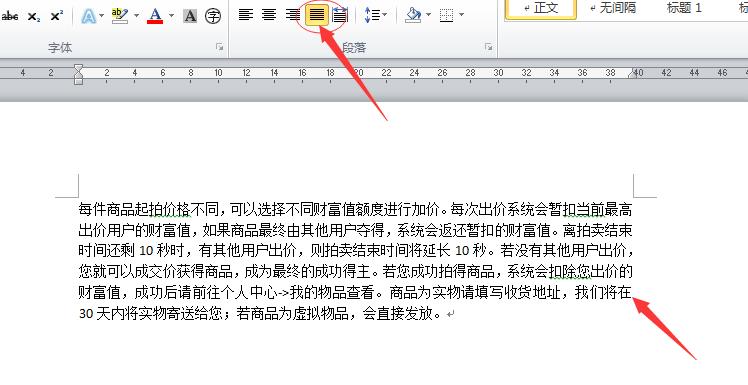The width and height of the screenshot is (748, 385).
Task: Open highlight color dropdown arrow
Action: 136,16
